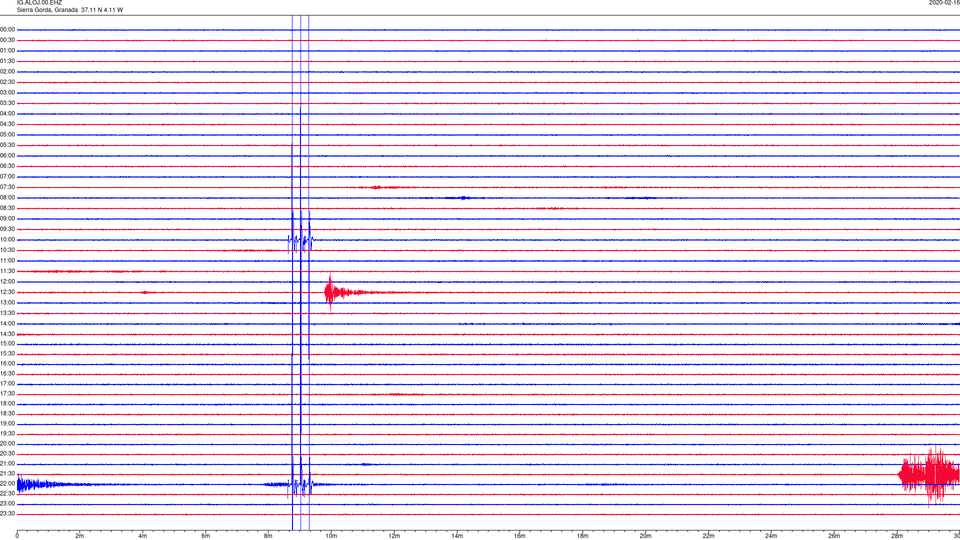The height and width of the screenshot is (540, 960).
Task: Select the 05:00 time label
Action: [x=7, y=135]
